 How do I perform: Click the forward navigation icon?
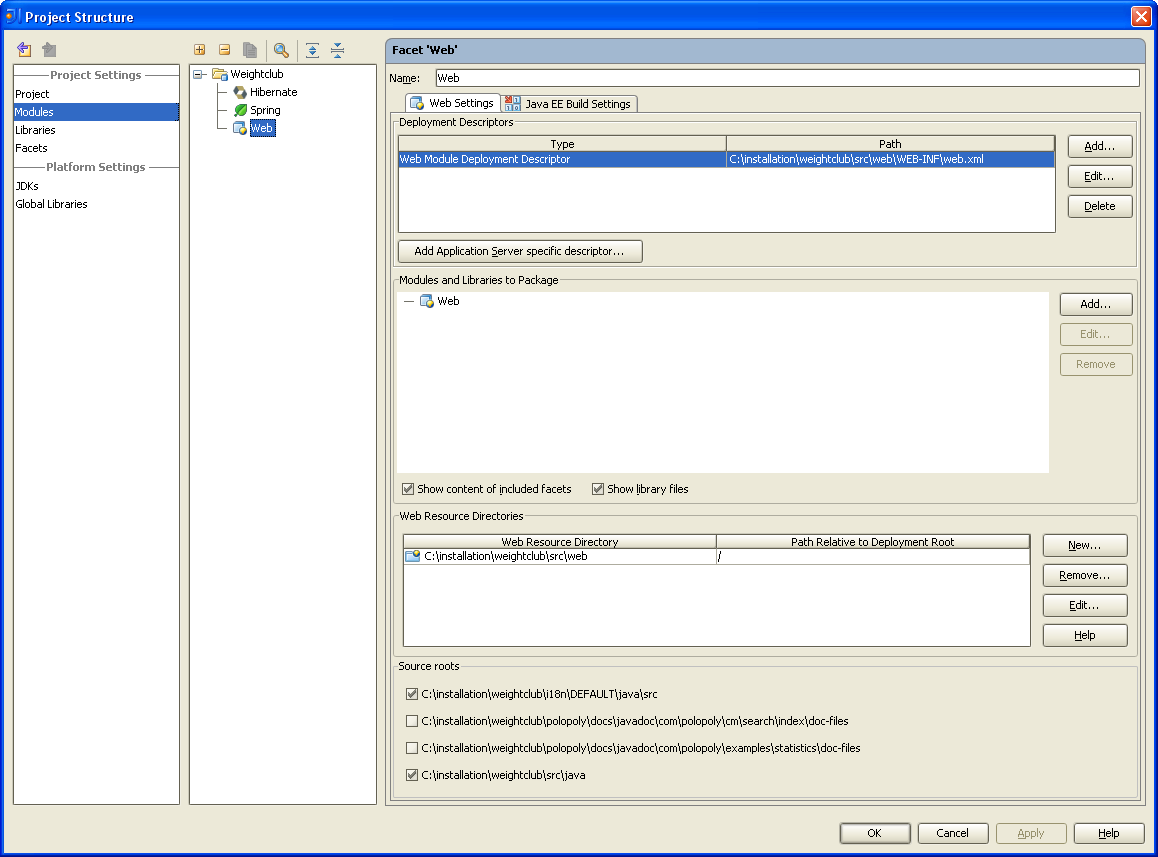click(x=49, y=49)
